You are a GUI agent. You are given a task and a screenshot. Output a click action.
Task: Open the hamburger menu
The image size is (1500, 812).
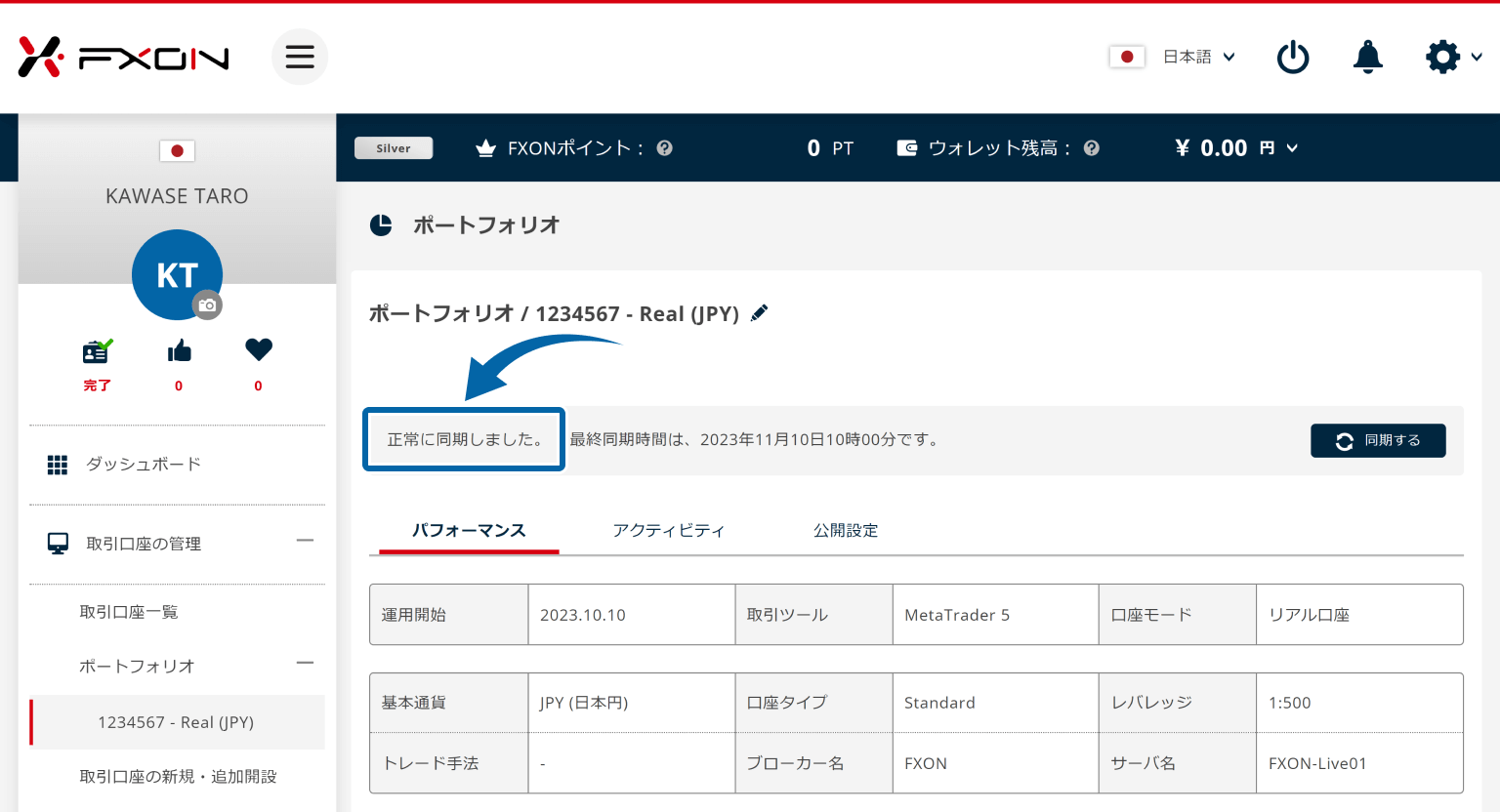(x=300, y=57)
